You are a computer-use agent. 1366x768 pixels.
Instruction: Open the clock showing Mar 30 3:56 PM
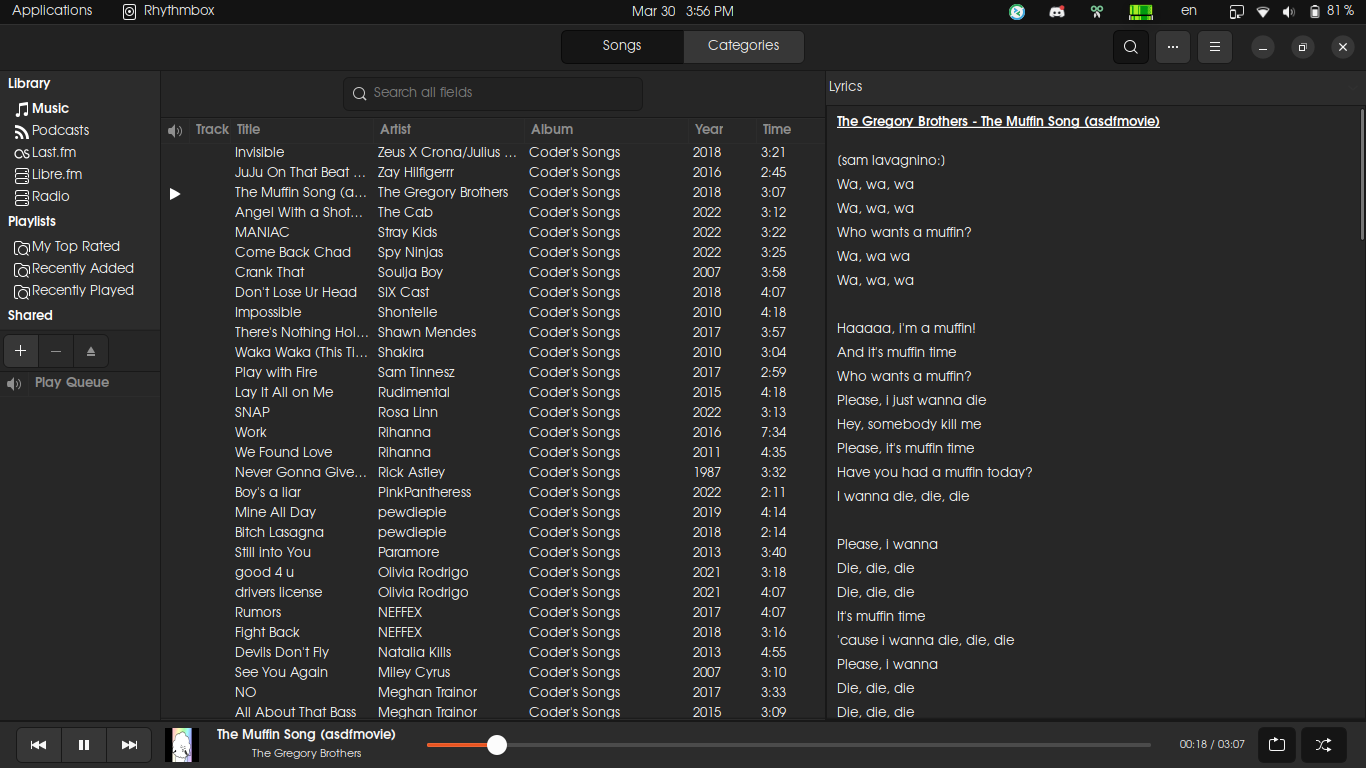pos(683,11)
